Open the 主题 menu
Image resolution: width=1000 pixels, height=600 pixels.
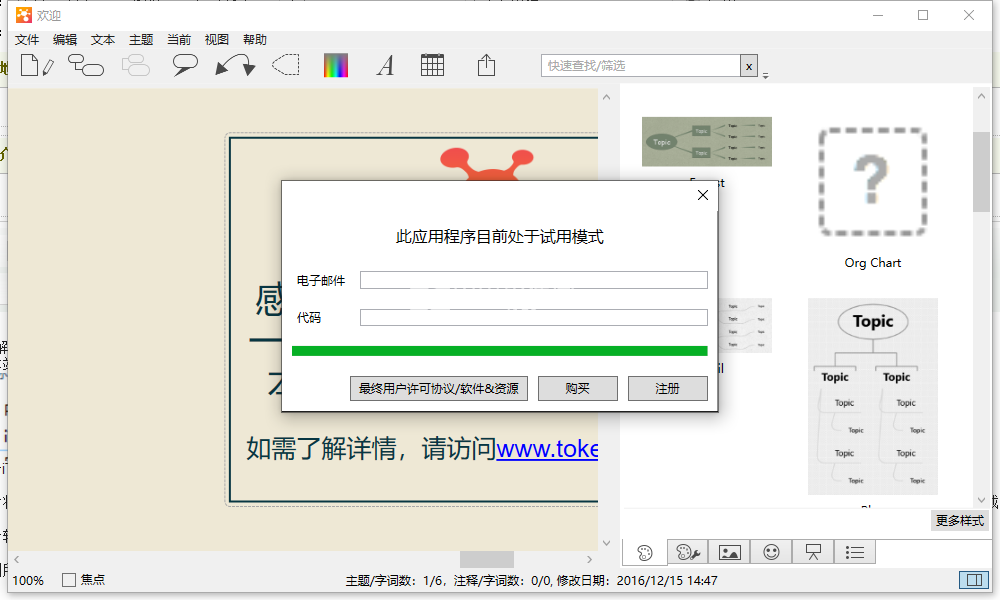pos(141,40)
